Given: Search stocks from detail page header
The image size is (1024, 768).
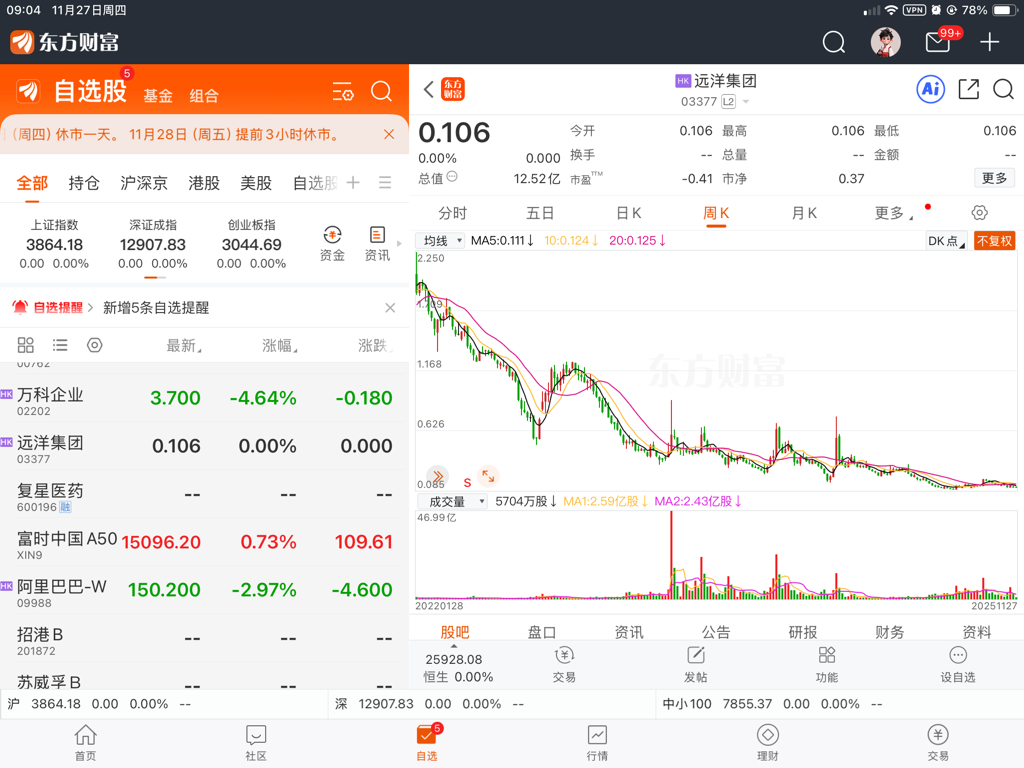Looking at the screenshot, I should [x=1004, y=89].
